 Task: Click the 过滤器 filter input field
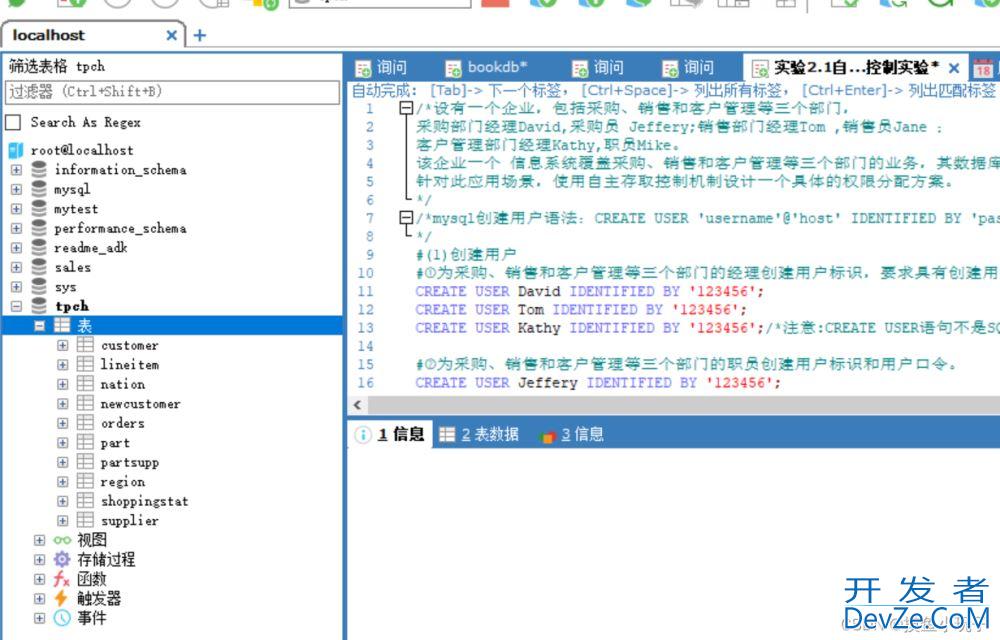172,92
